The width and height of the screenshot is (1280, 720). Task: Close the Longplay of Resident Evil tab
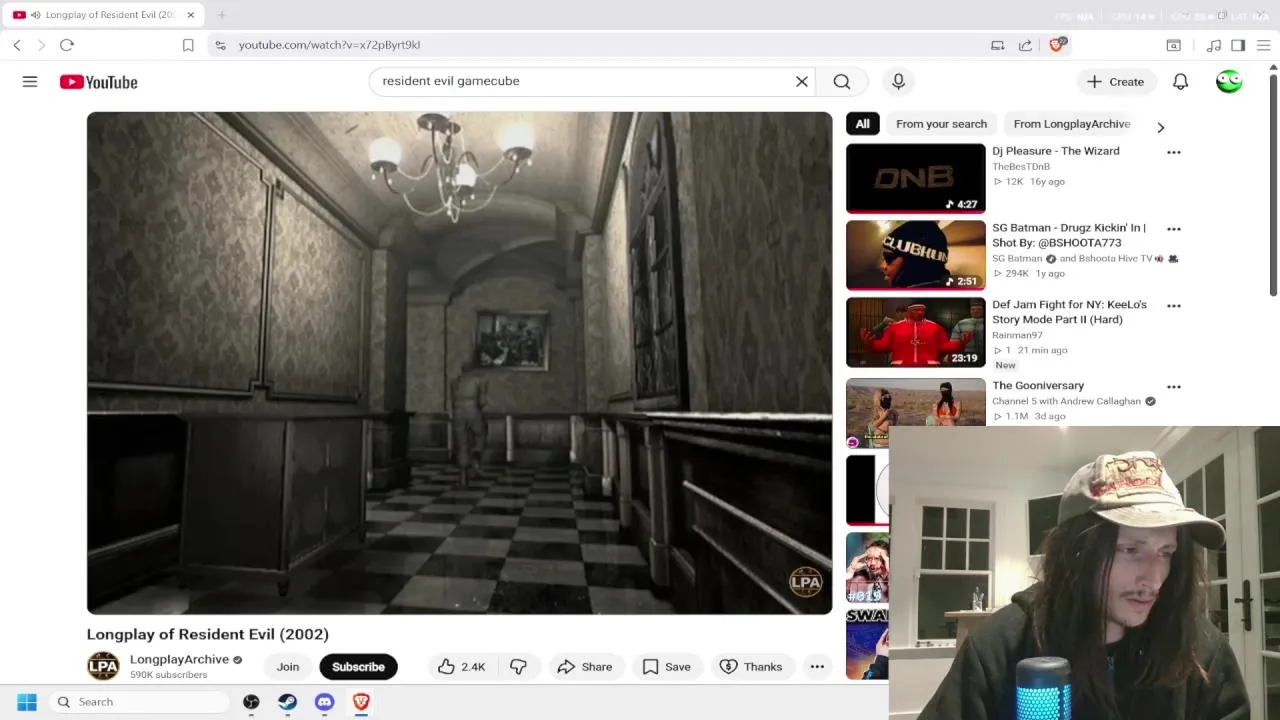[x=190, y=15]
